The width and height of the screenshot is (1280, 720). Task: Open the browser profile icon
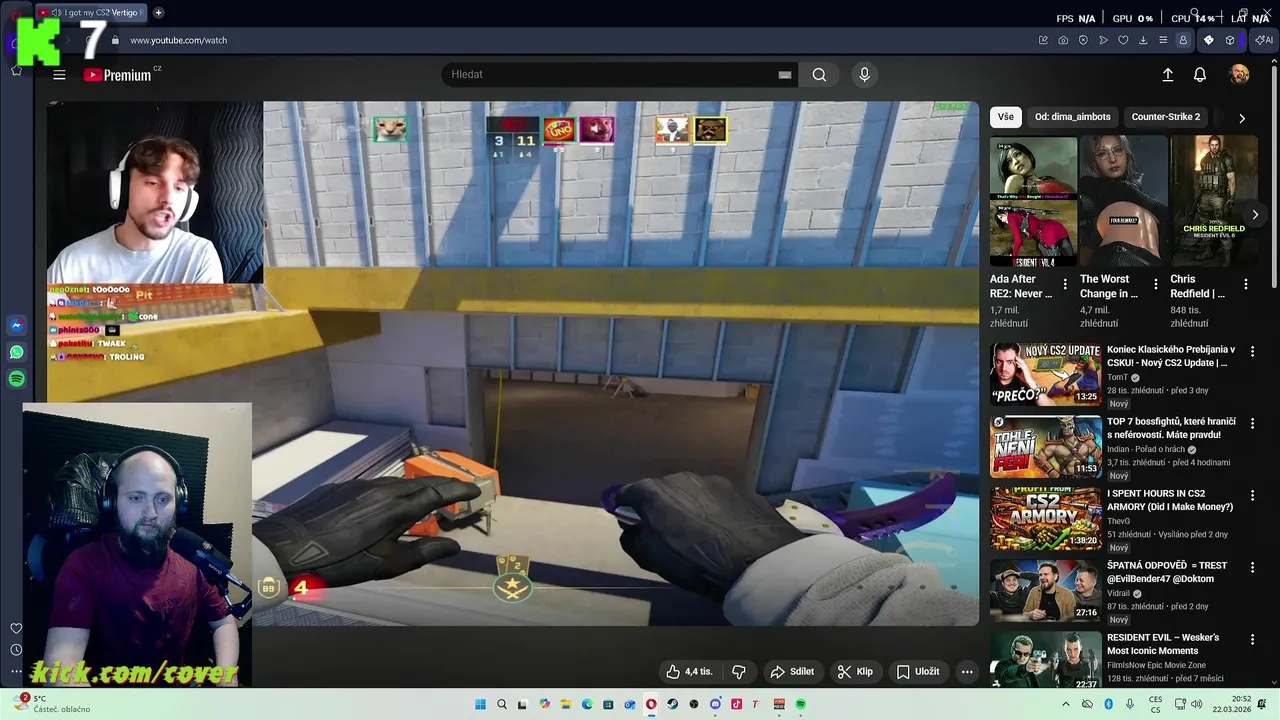click(1183, 40)
